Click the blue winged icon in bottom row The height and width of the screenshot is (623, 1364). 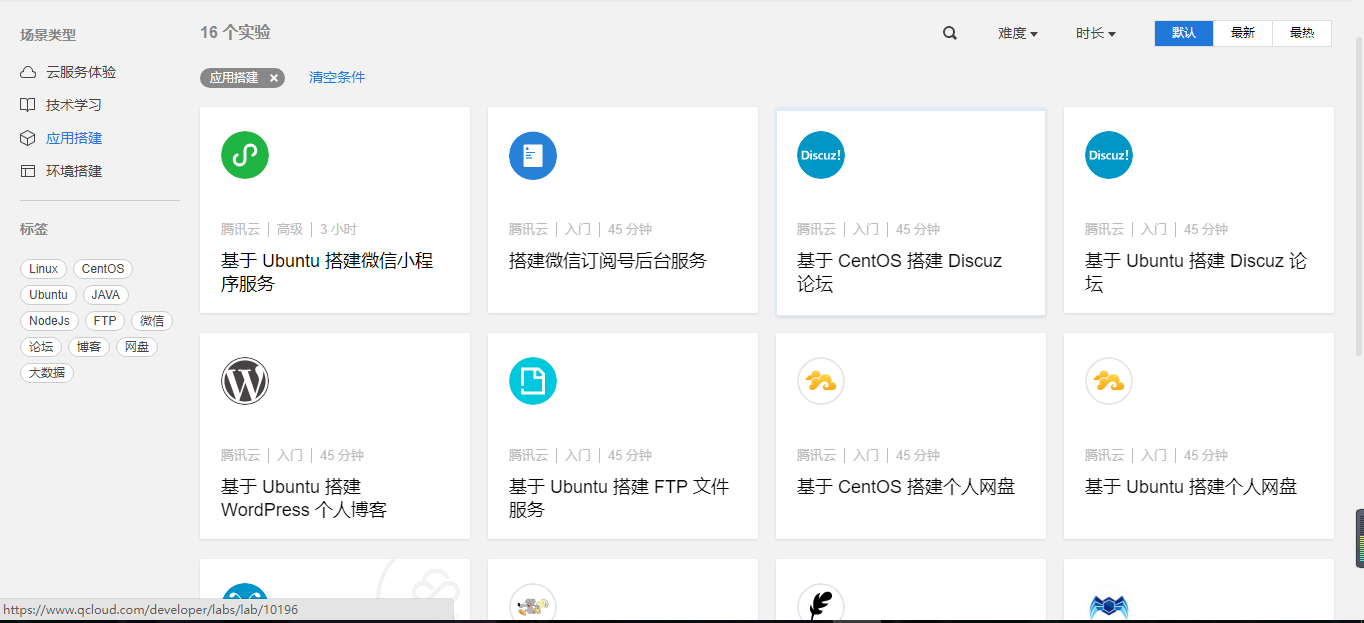[x=1109, y=605]
